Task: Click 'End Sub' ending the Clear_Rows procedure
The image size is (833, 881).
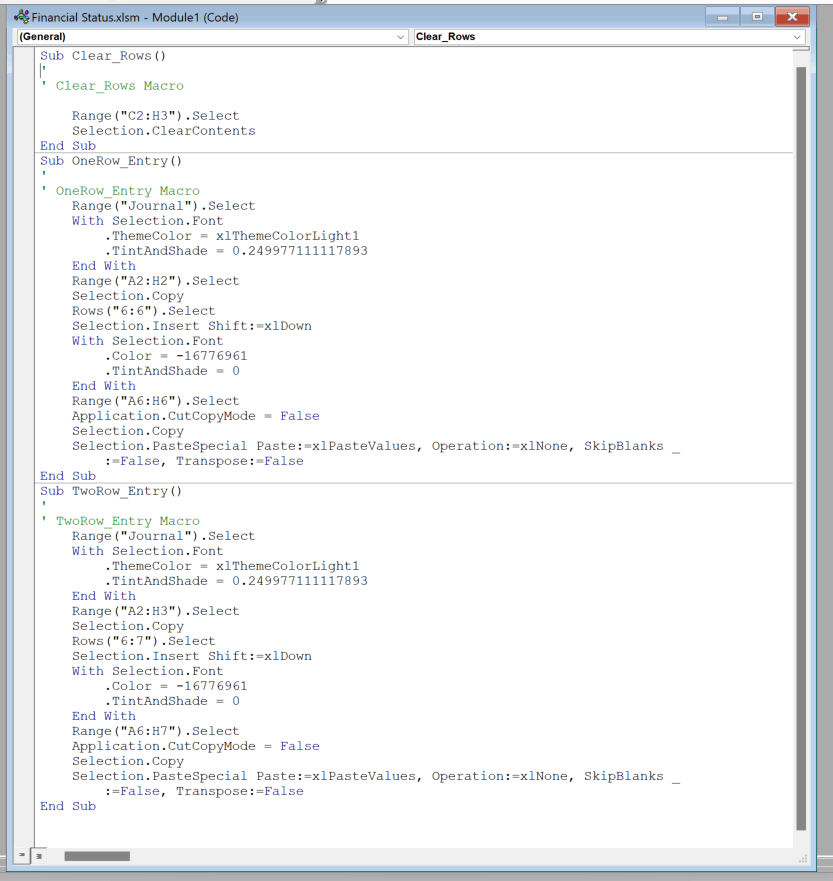Action: [68, 146]
